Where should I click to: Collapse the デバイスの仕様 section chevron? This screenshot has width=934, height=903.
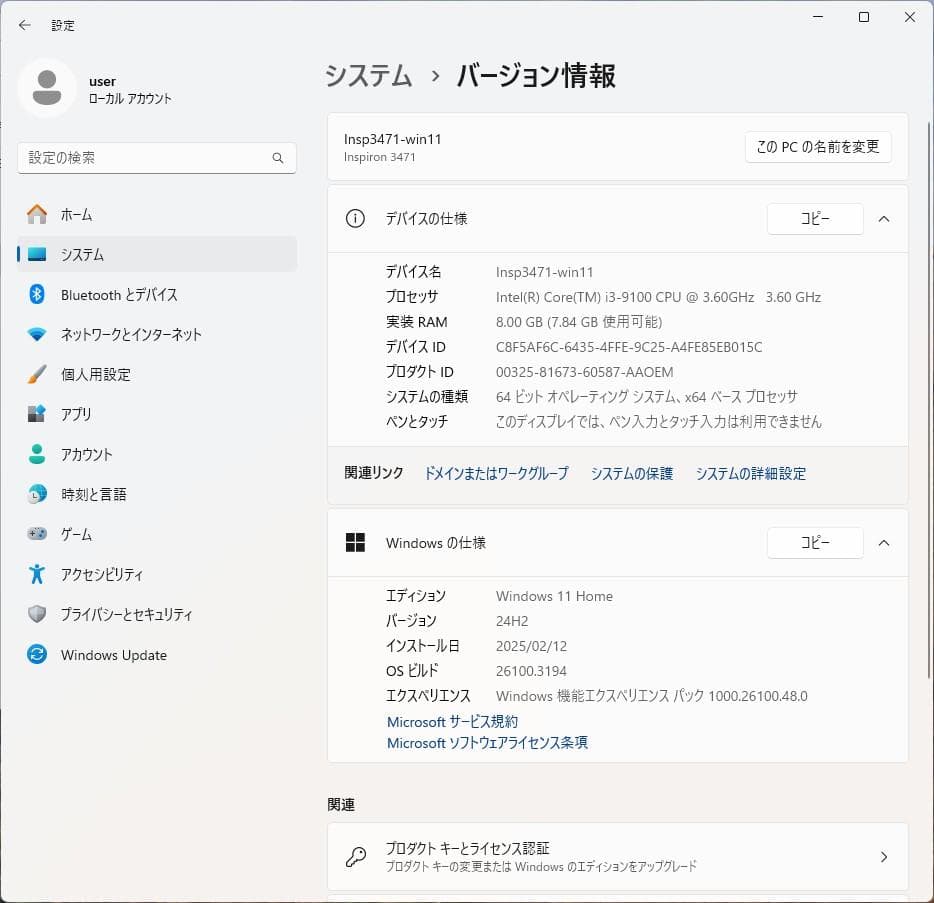884,219
